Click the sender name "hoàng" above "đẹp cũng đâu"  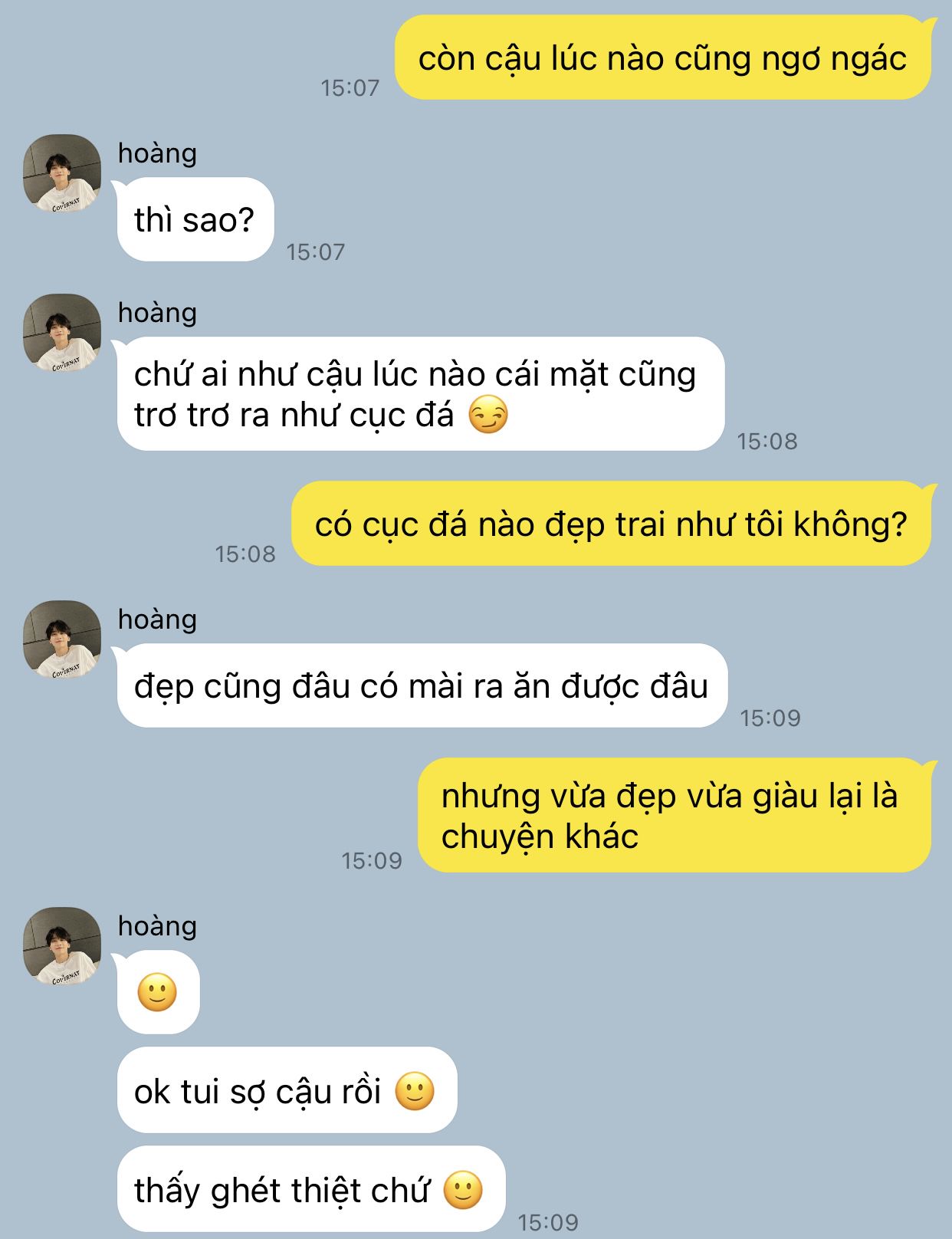coord(157,619)
